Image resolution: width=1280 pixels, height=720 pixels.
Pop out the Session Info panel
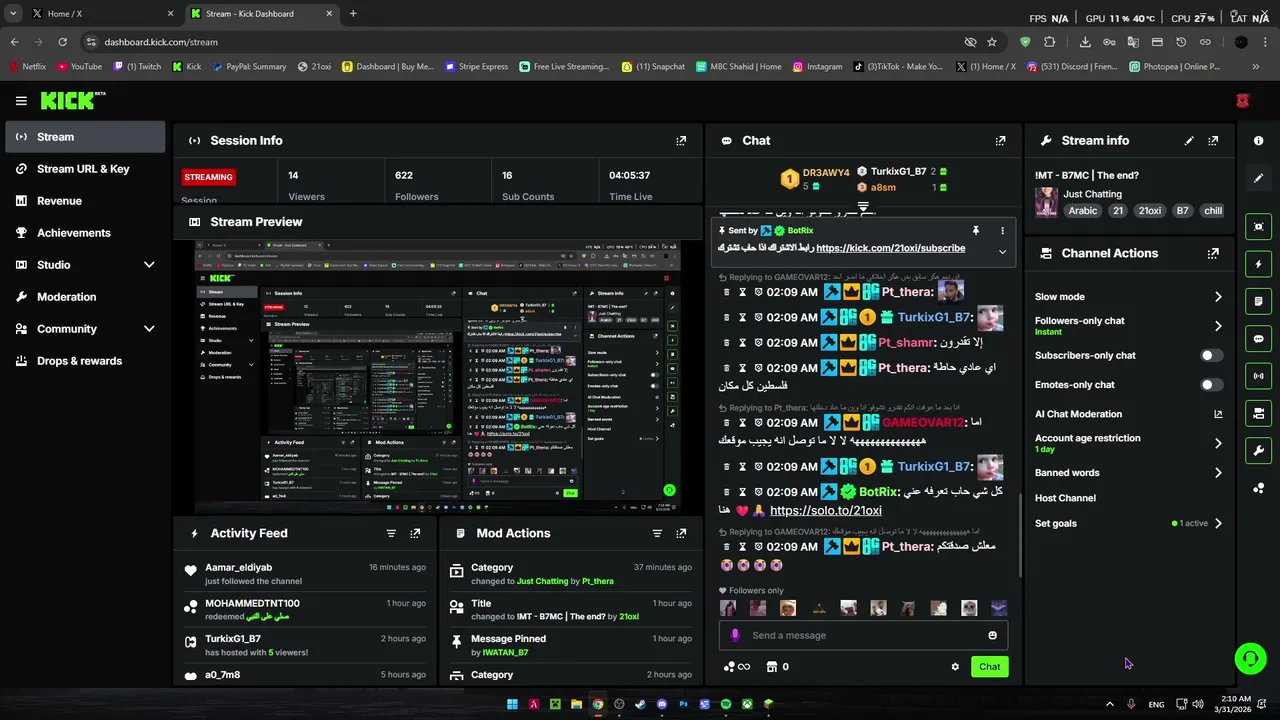pyautogui.click(x=681, y=141)
